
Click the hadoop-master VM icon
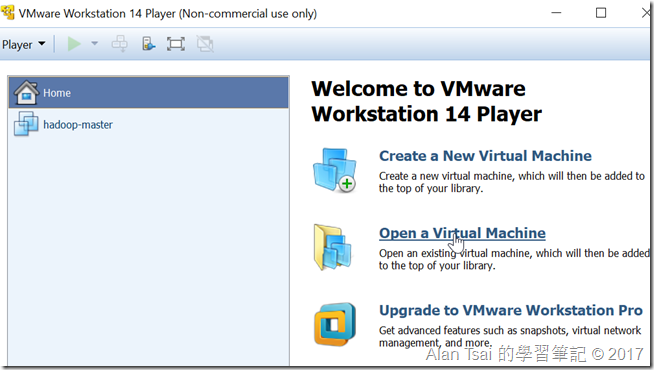(26, 124)
